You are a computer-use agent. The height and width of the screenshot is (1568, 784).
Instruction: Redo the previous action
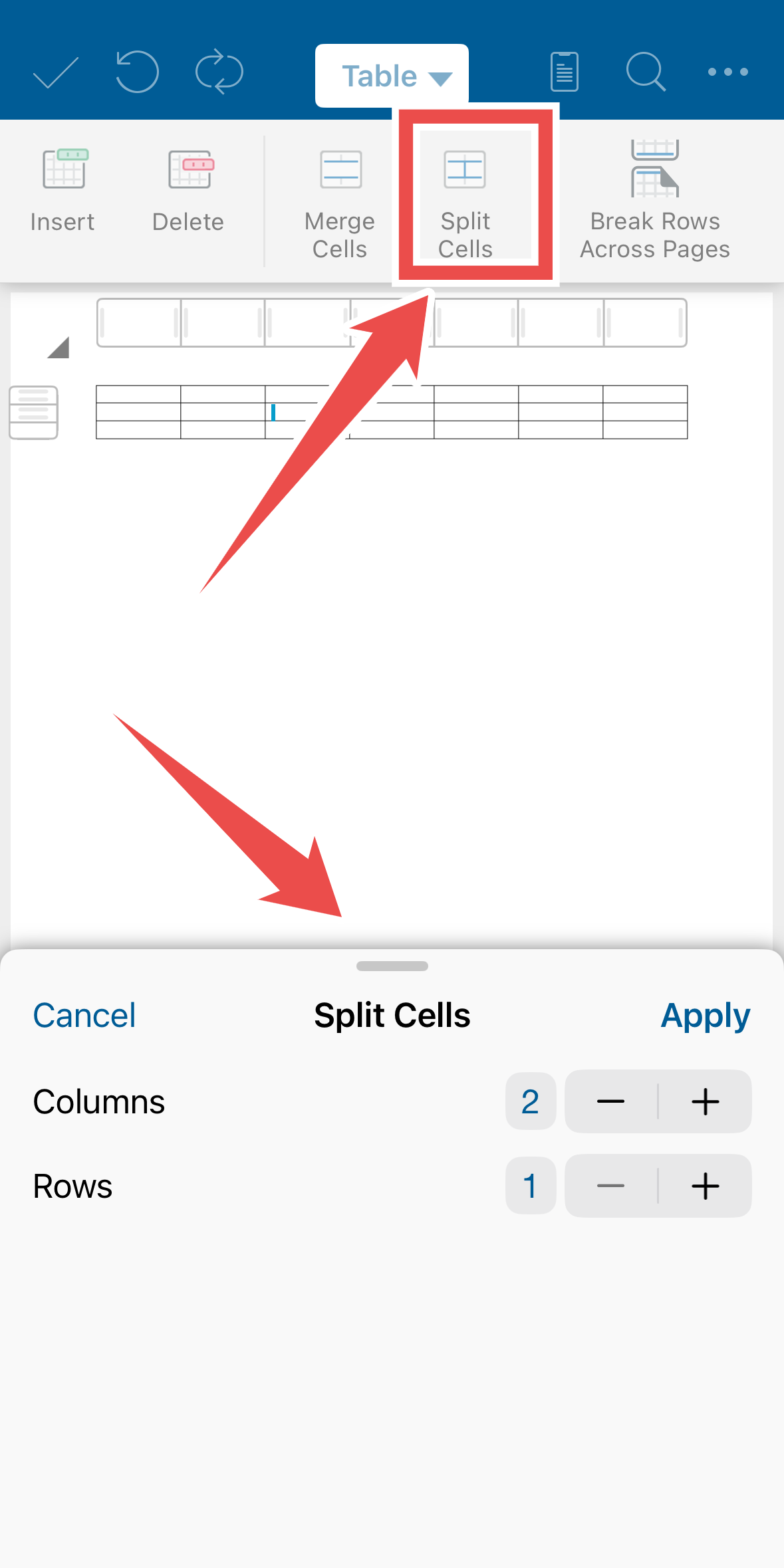point(219,71)
